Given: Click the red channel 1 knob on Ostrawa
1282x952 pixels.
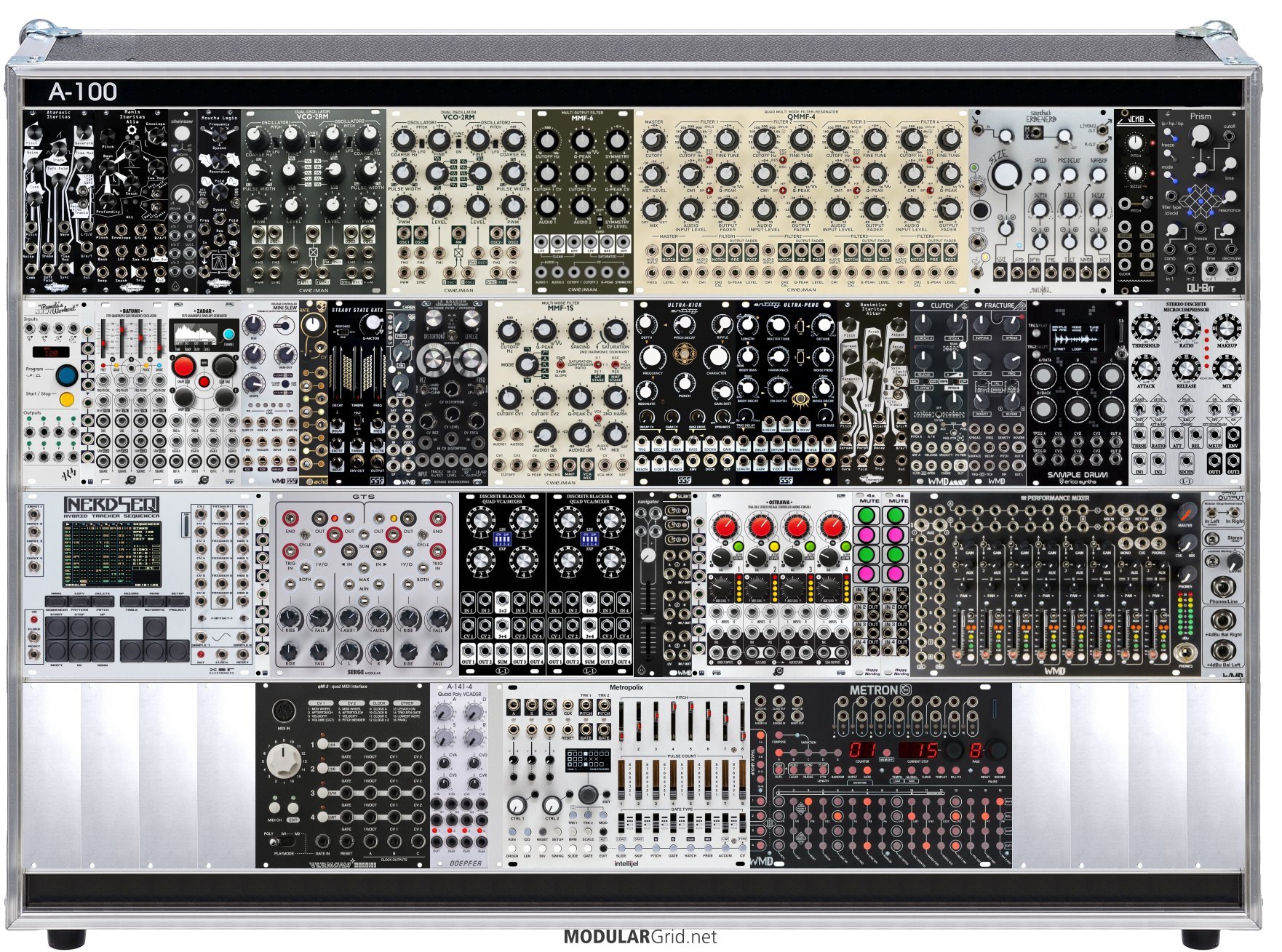Looking at the screenshot, I should 725,526.
